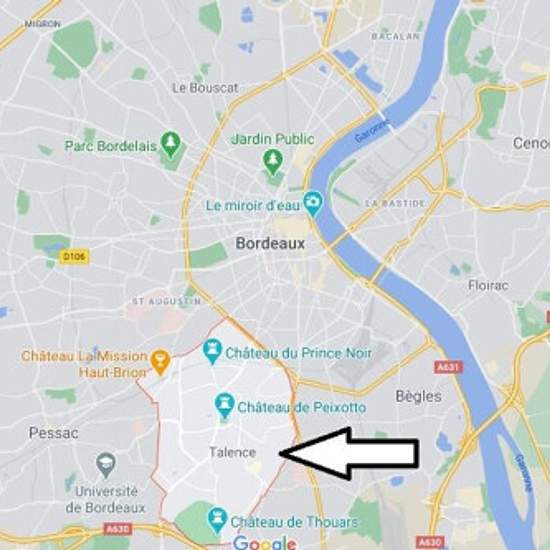Open the Château de Thouars pin
Screen dimensions: 550x550
pyautogui.click(x=217, y=521)
